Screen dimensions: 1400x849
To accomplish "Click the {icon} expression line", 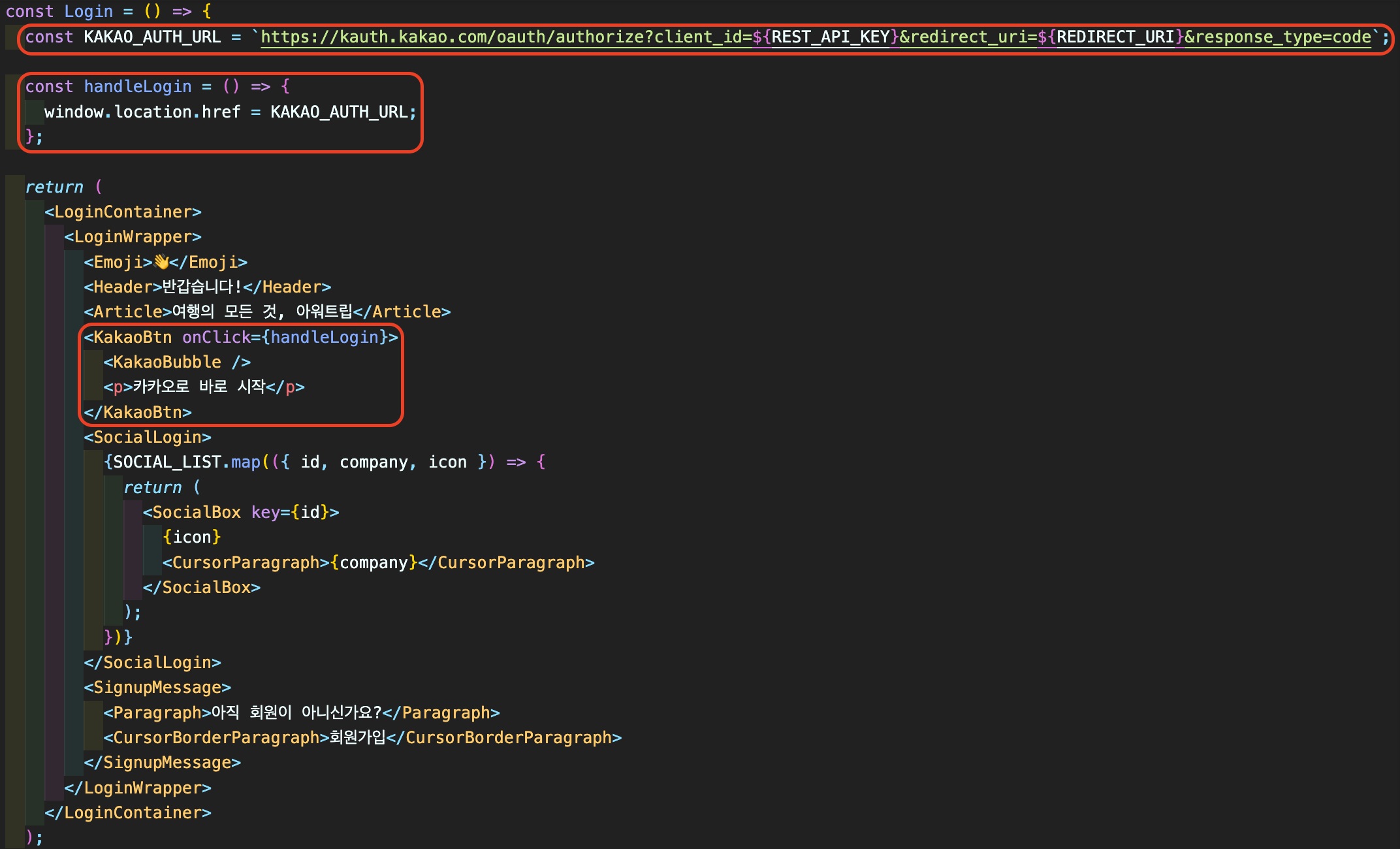I will click(192, 537).
